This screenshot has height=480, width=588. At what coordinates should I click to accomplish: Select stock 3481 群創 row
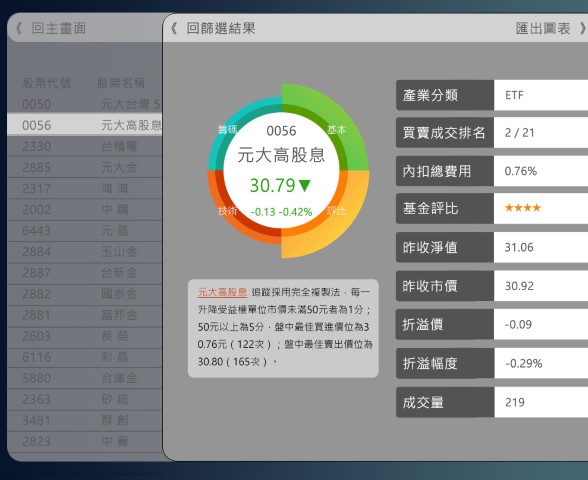pos(85,420)
